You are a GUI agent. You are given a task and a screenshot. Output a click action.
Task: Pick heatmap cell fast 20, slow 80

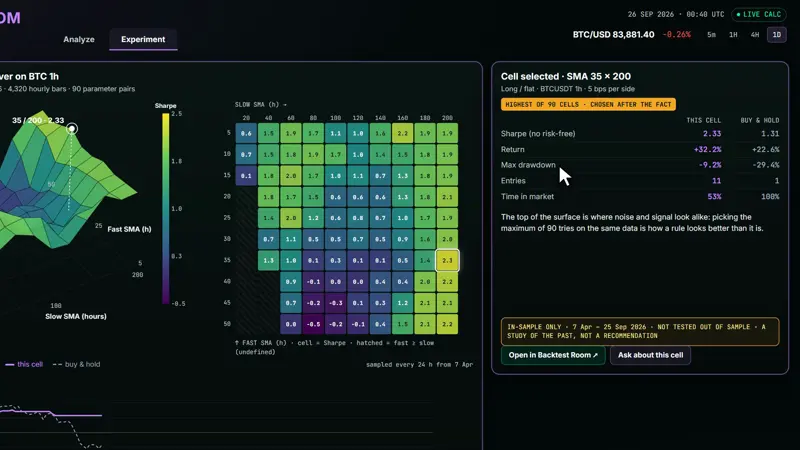pos(313,196)
